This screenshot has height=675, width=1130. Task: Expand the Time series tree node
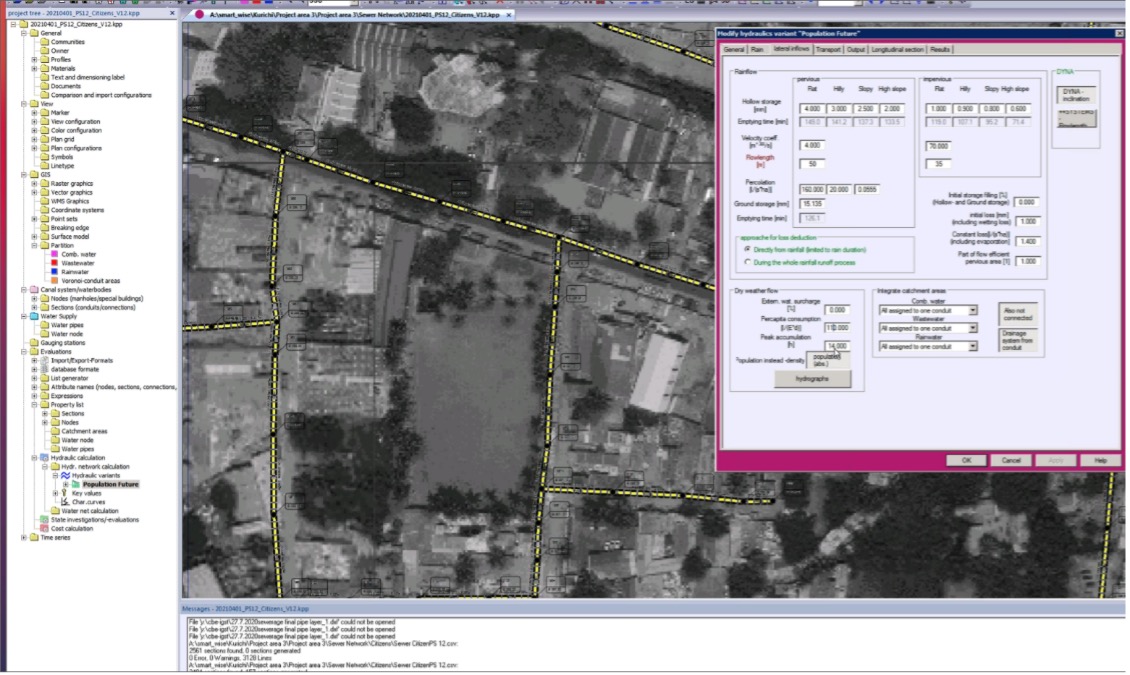(x=24, y=537)
